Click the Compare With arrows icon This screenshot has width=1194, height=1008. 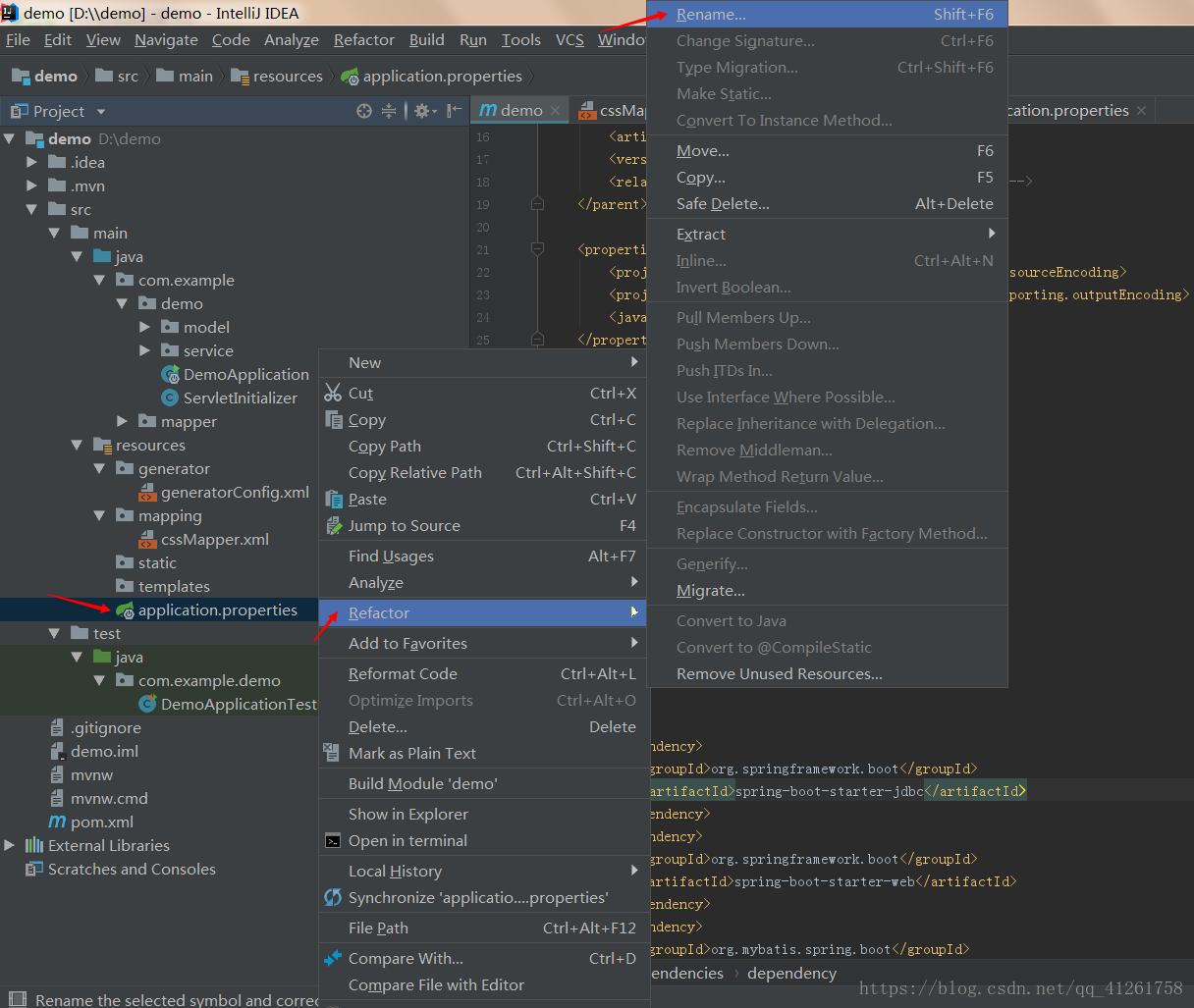tap(333, 958)
